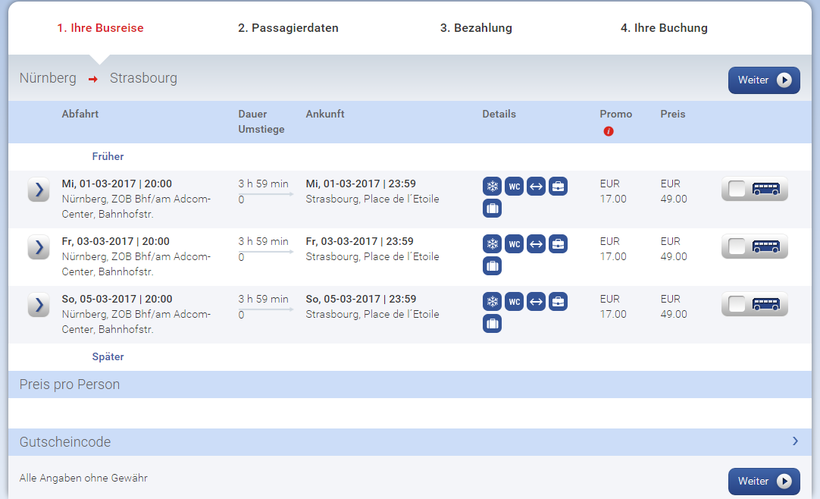Screen dimensions: 820x499
Task: Go to step 2. Passagierdaten
Action: pos(288,28)
